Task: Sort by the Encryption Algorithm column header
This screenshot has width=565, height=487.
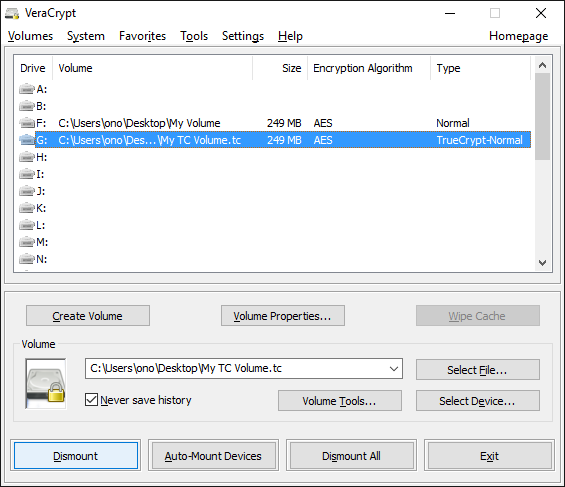Action: click(362, 68)
